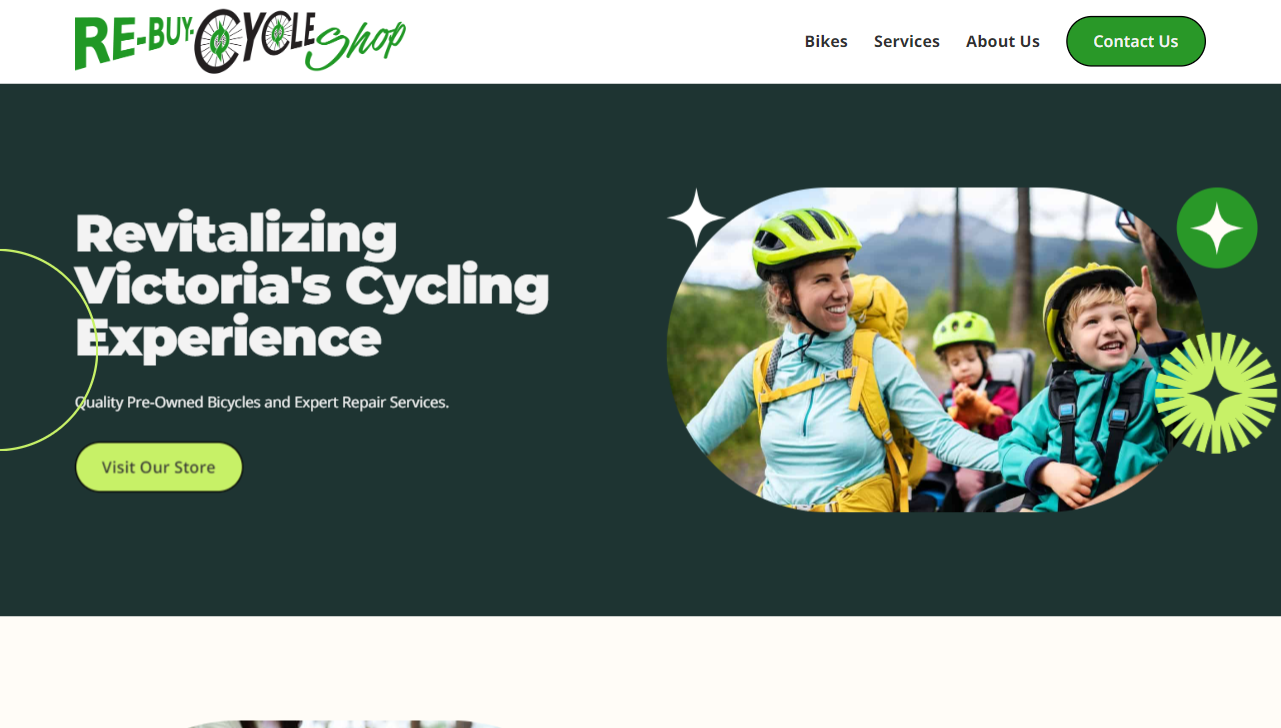Screen dimensions: 1281x728
Task: Click the lime circle outline at left edge
Action: pyautogui.click(x=48, y=350)
